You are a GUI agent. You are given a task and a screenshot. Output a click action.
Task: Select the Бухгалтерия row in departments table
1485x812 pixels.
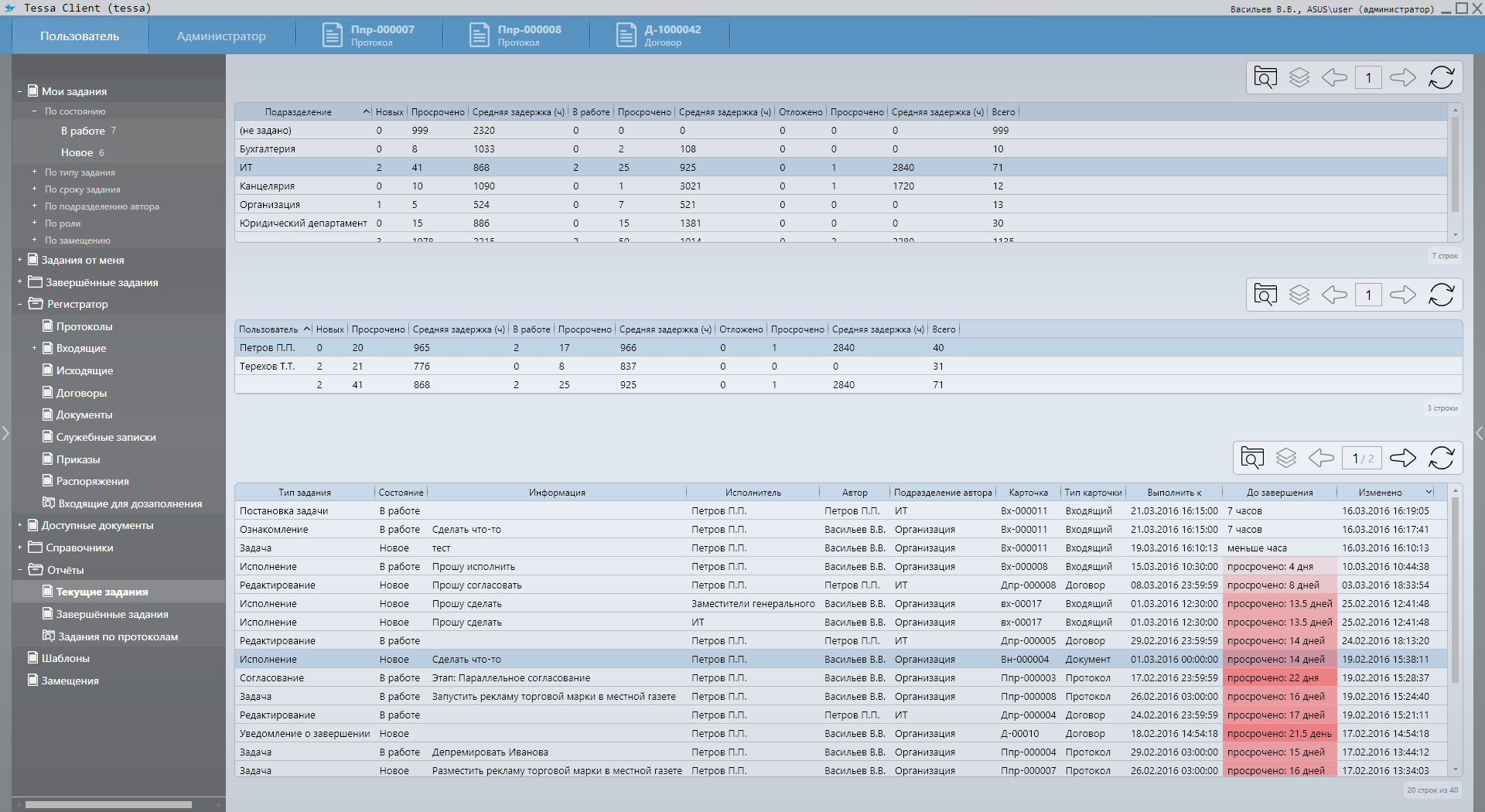(x=268, y=149)
